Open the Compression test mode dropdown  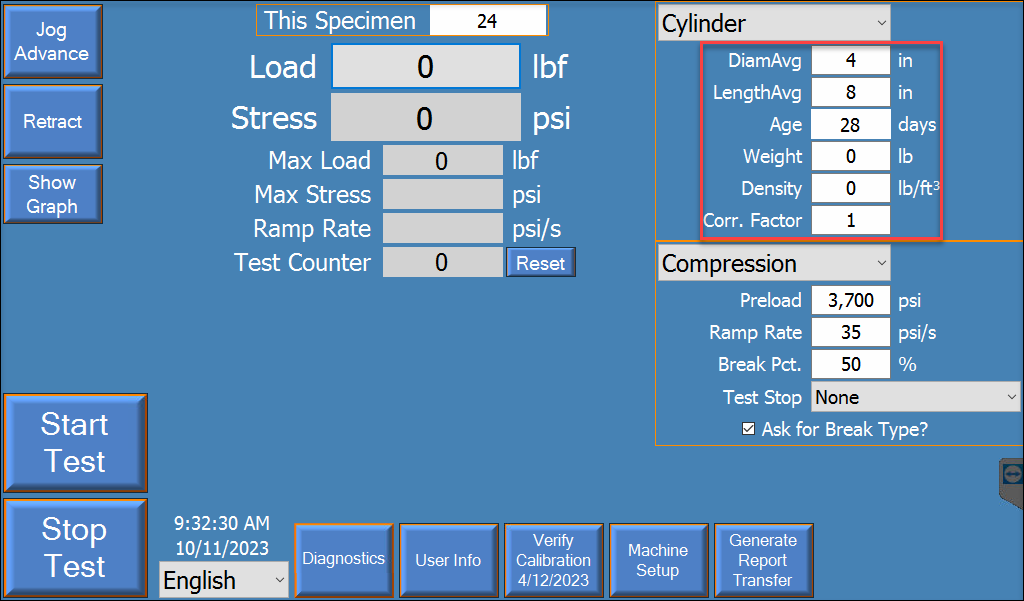773,263
